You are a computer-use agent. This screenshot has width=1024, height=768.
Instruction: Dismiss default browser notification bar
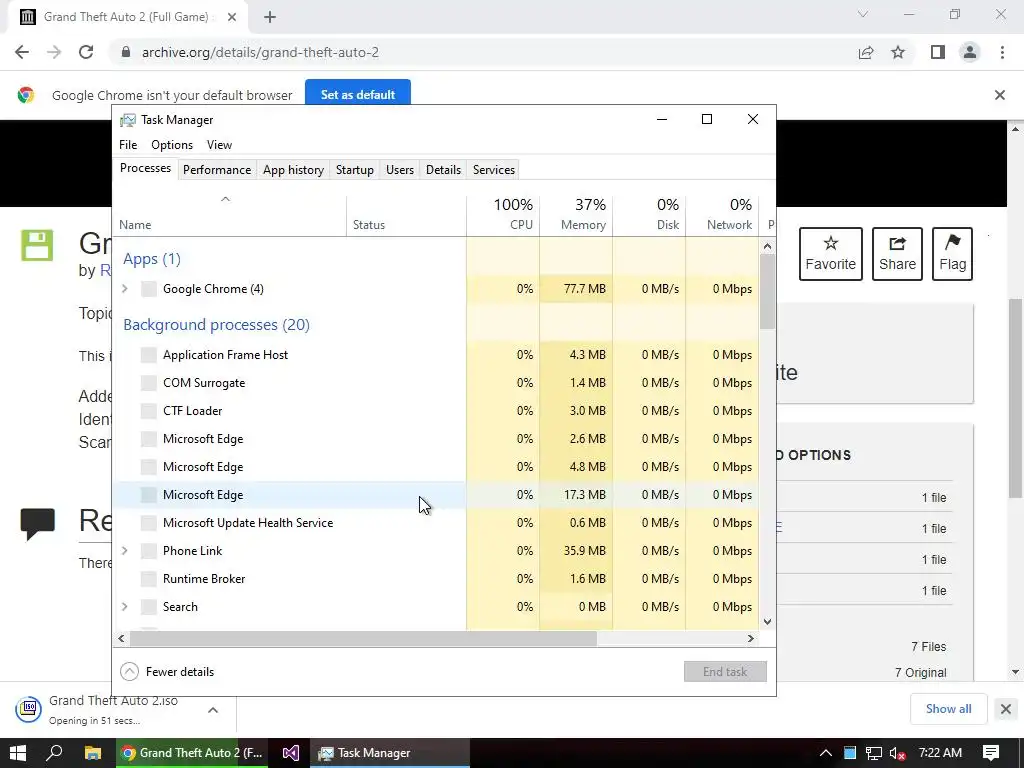[999, 95]
